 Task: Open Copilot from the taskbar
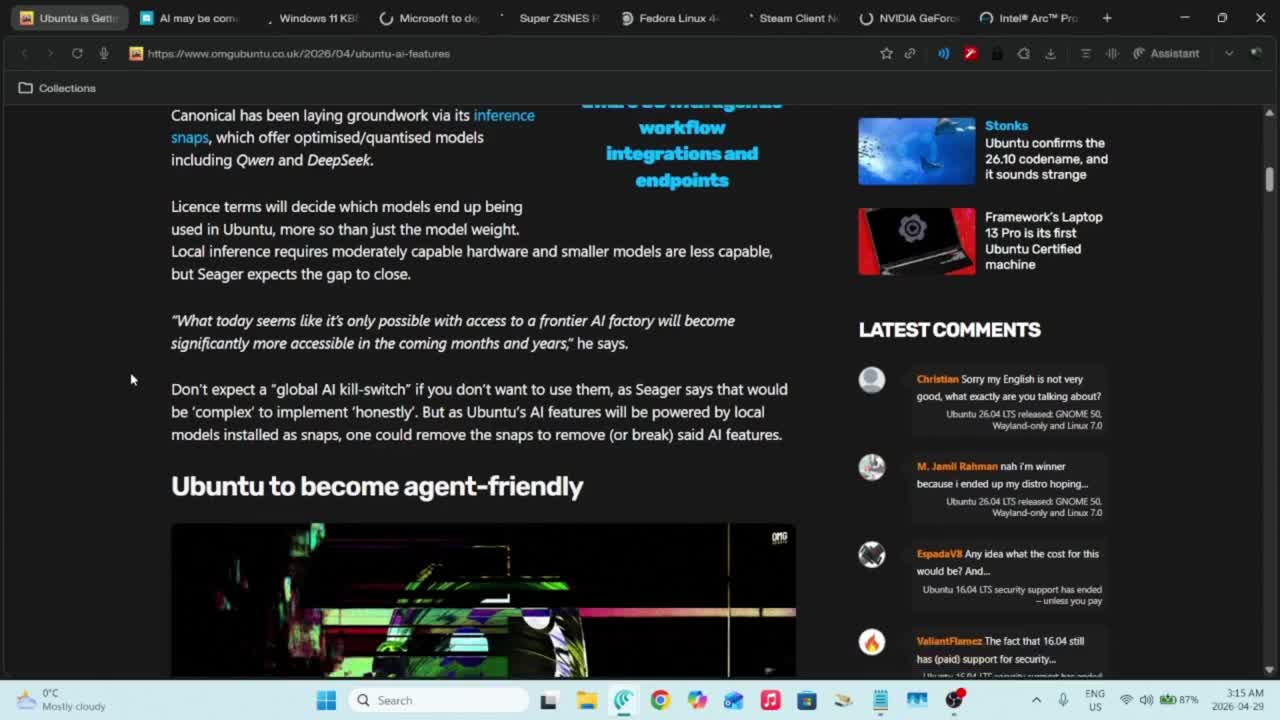[697, 701]
